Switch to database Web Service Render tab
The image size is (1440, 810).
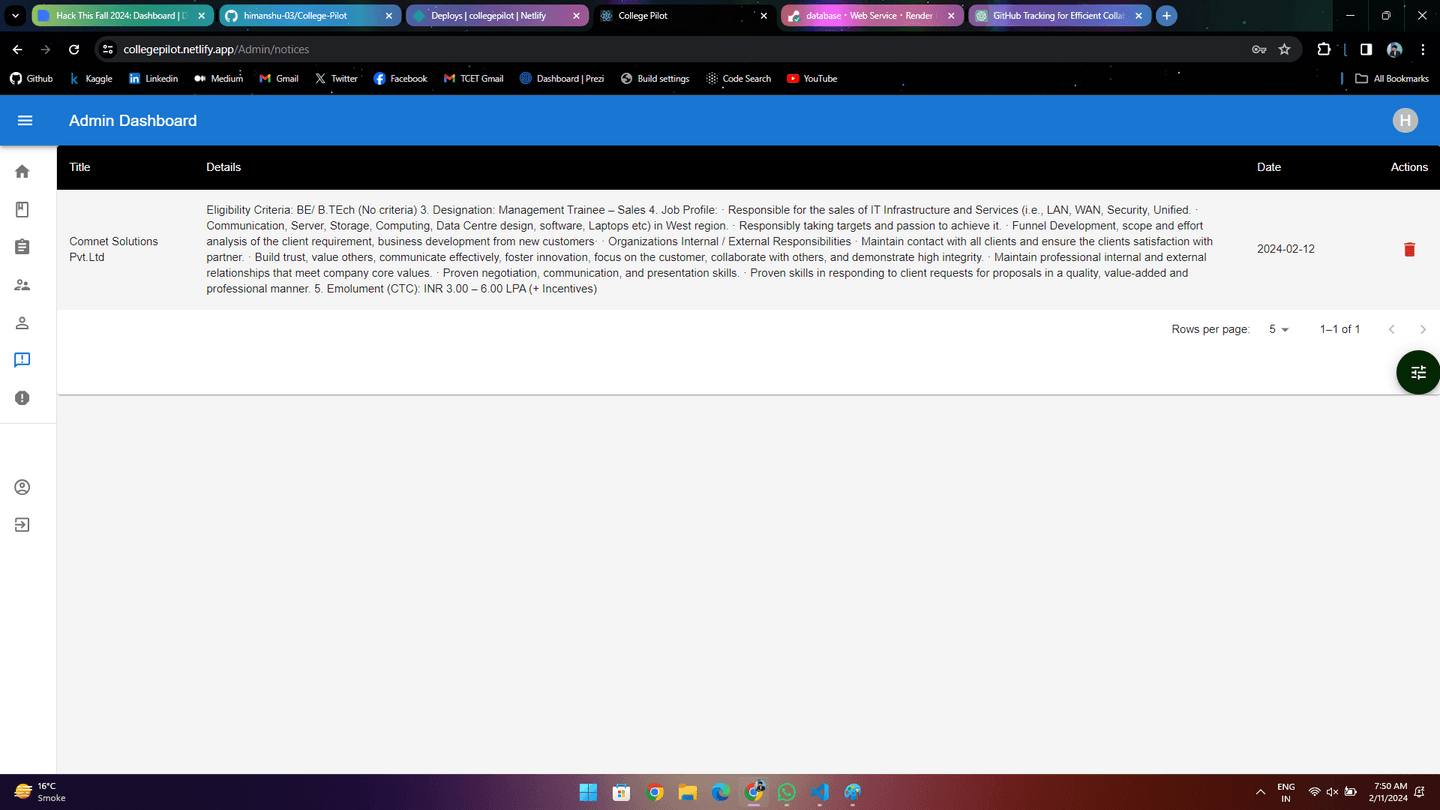[x=870, y=16]
